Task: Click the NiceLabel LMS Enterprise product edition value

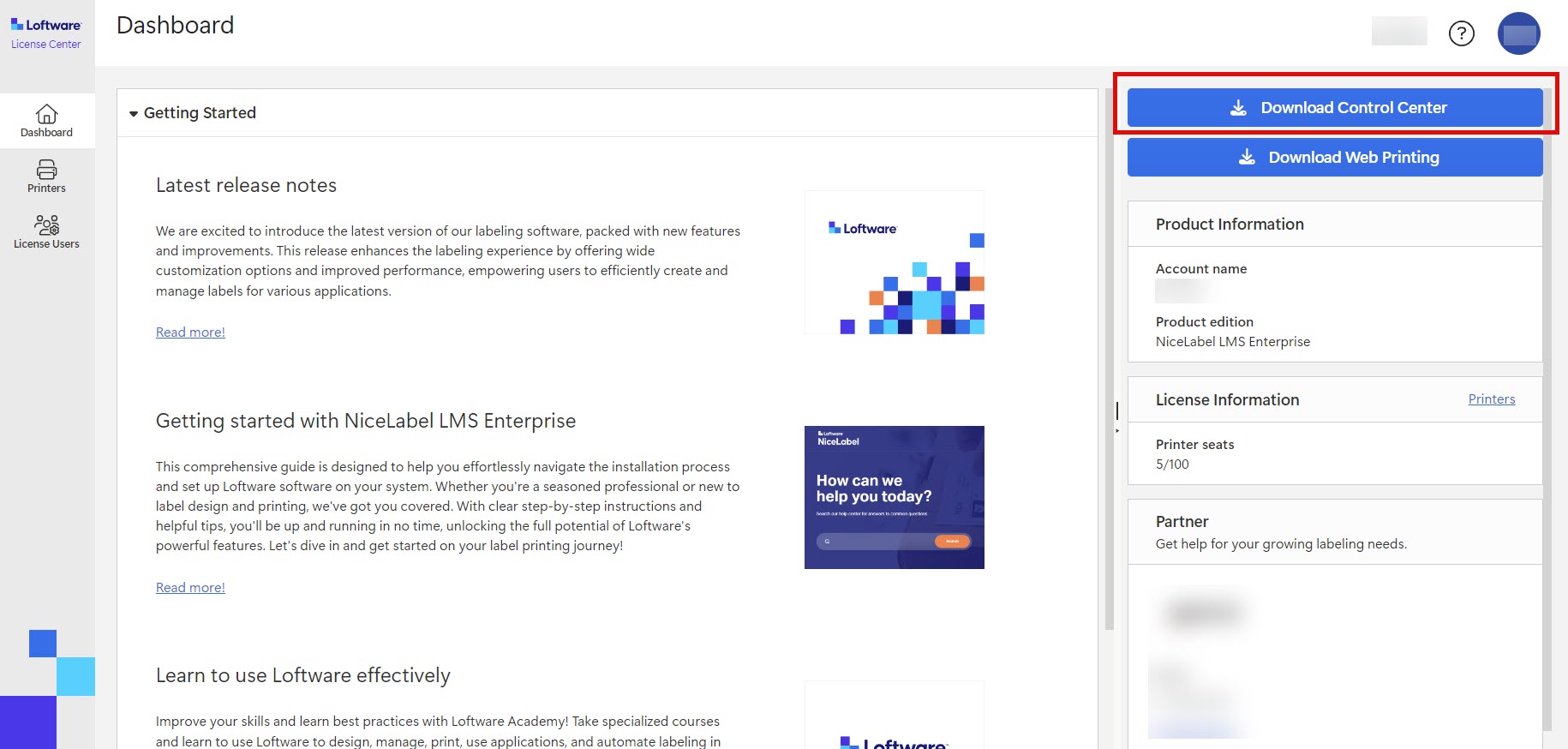Action: pos(1233,342)
